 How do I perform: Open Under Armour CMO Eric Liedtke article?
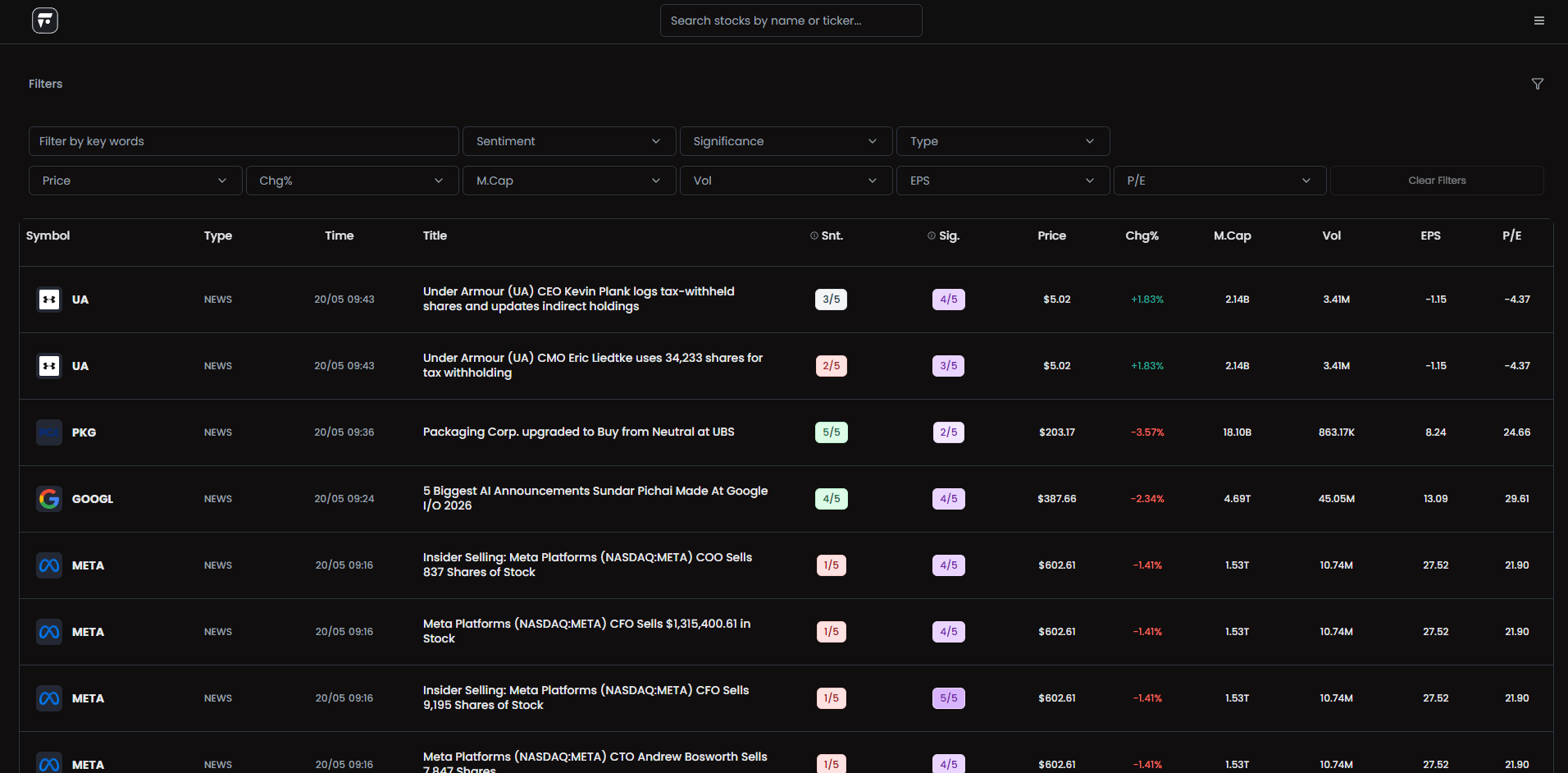592,365
